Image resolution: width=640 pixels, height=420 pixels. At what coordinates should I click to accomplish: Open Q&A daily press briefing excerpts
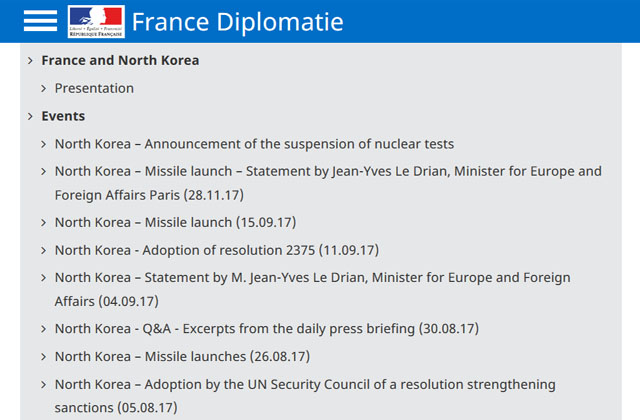[266, 328]
